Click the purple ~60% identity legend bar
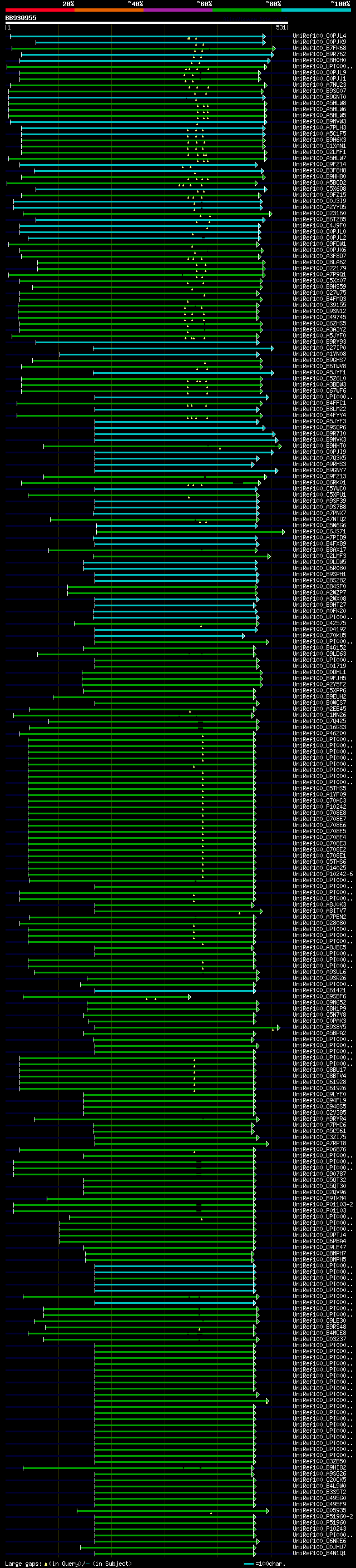This screenshot has width=356, height=1568. tap(179, 10)
